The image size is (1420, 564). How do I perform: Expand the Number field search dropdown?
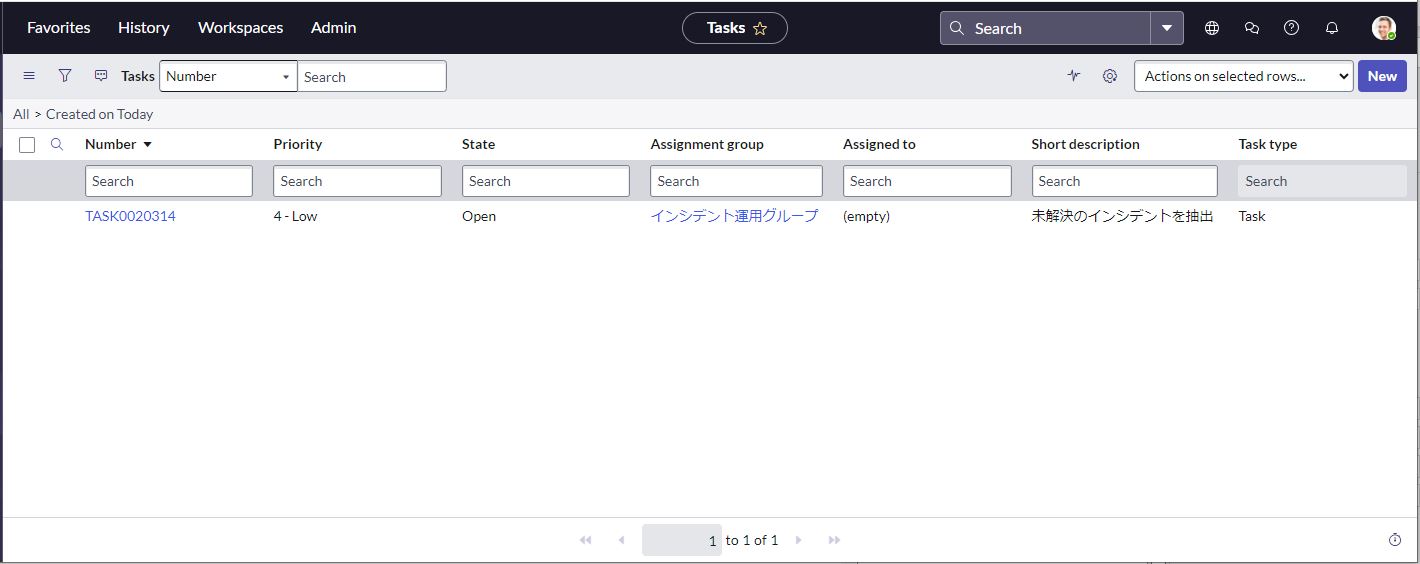click(x=228, y=76)
